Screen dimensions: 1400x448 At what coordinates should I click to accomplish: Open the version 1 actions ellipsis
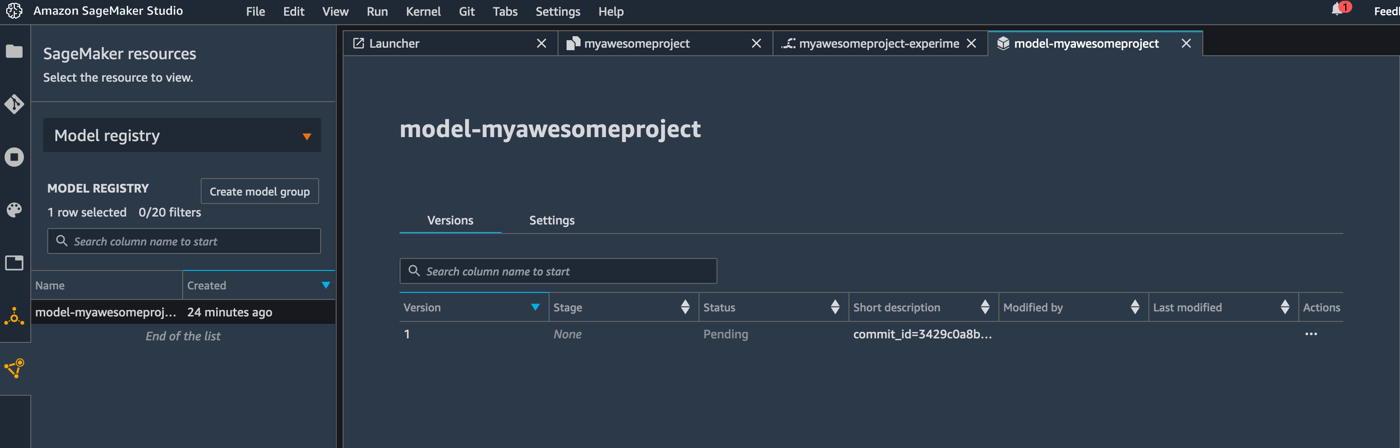point(1311,334)
